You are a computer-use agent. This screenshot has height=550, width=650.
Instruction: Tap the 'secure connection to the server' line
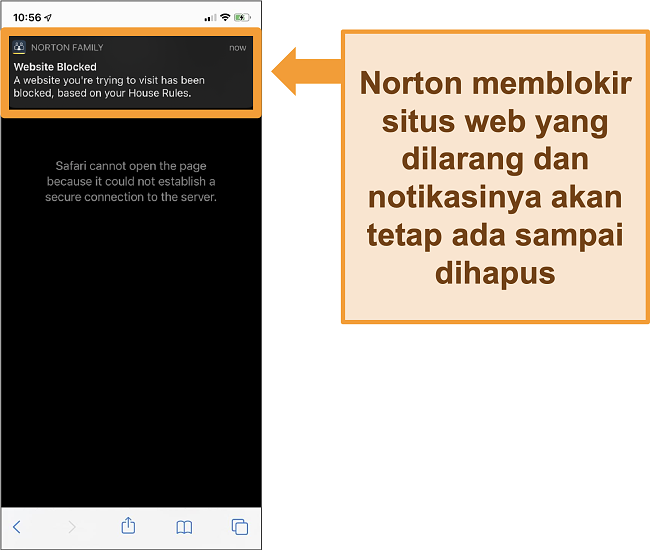tap(131, 197)
